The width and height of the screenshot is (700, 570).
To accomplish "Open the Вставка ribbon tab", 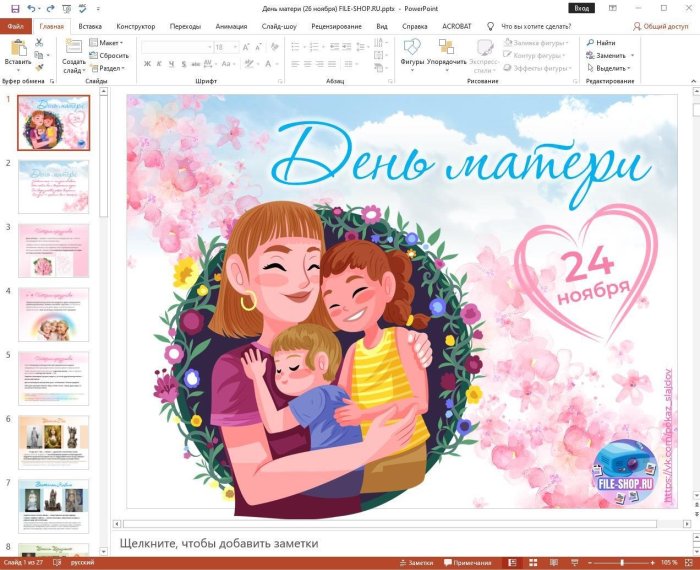I will click(89, 26).
